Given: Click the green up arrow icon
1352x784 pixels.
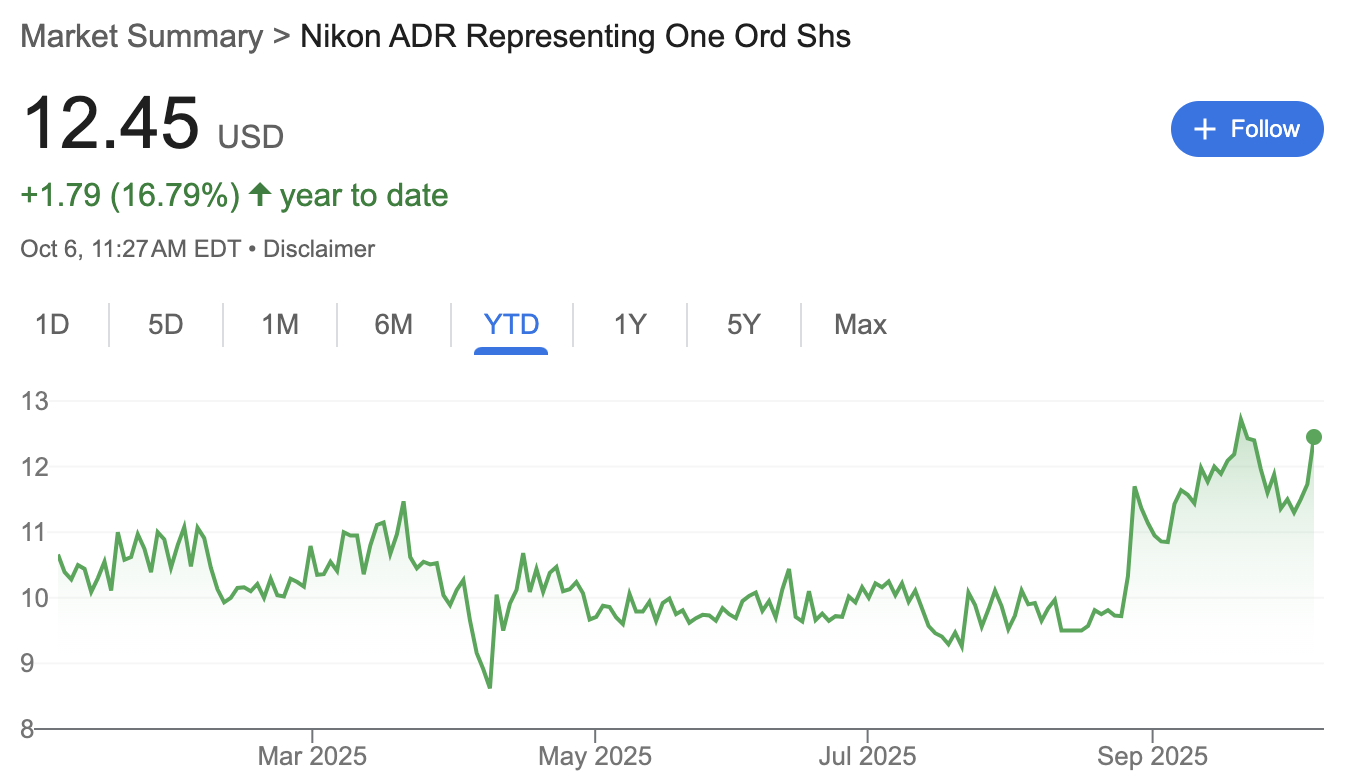Looking at the screenshot, I should pyautogui.click(x=260, y=194).
